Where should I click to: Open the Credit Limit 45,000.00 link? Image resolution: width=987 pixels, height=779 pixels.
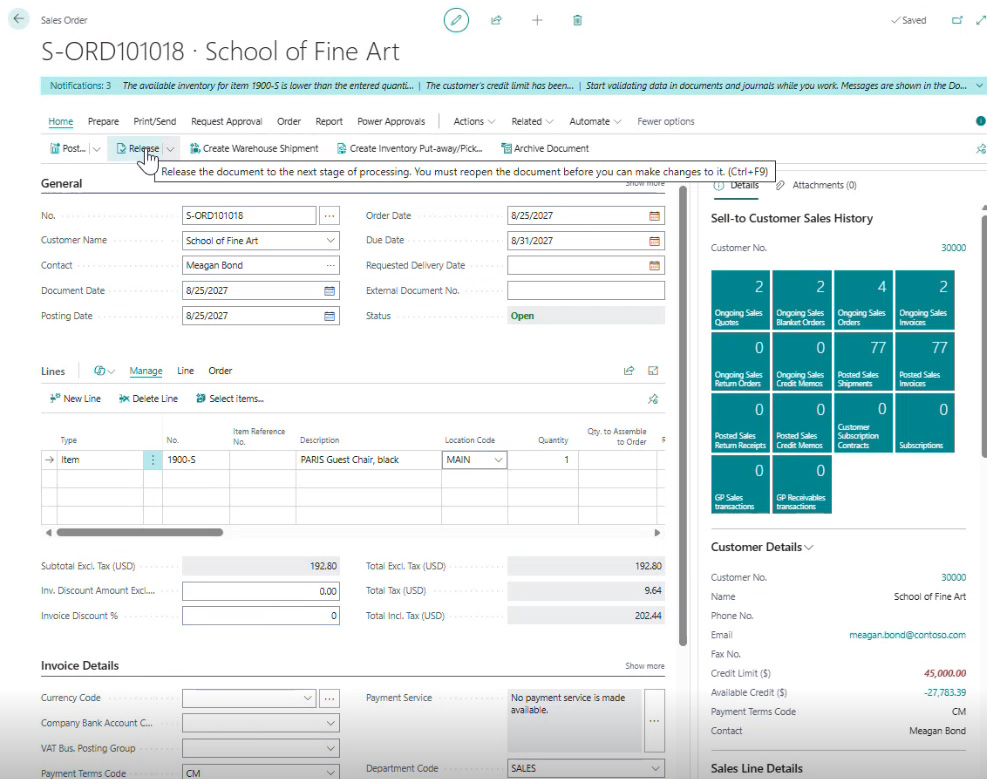944,673
